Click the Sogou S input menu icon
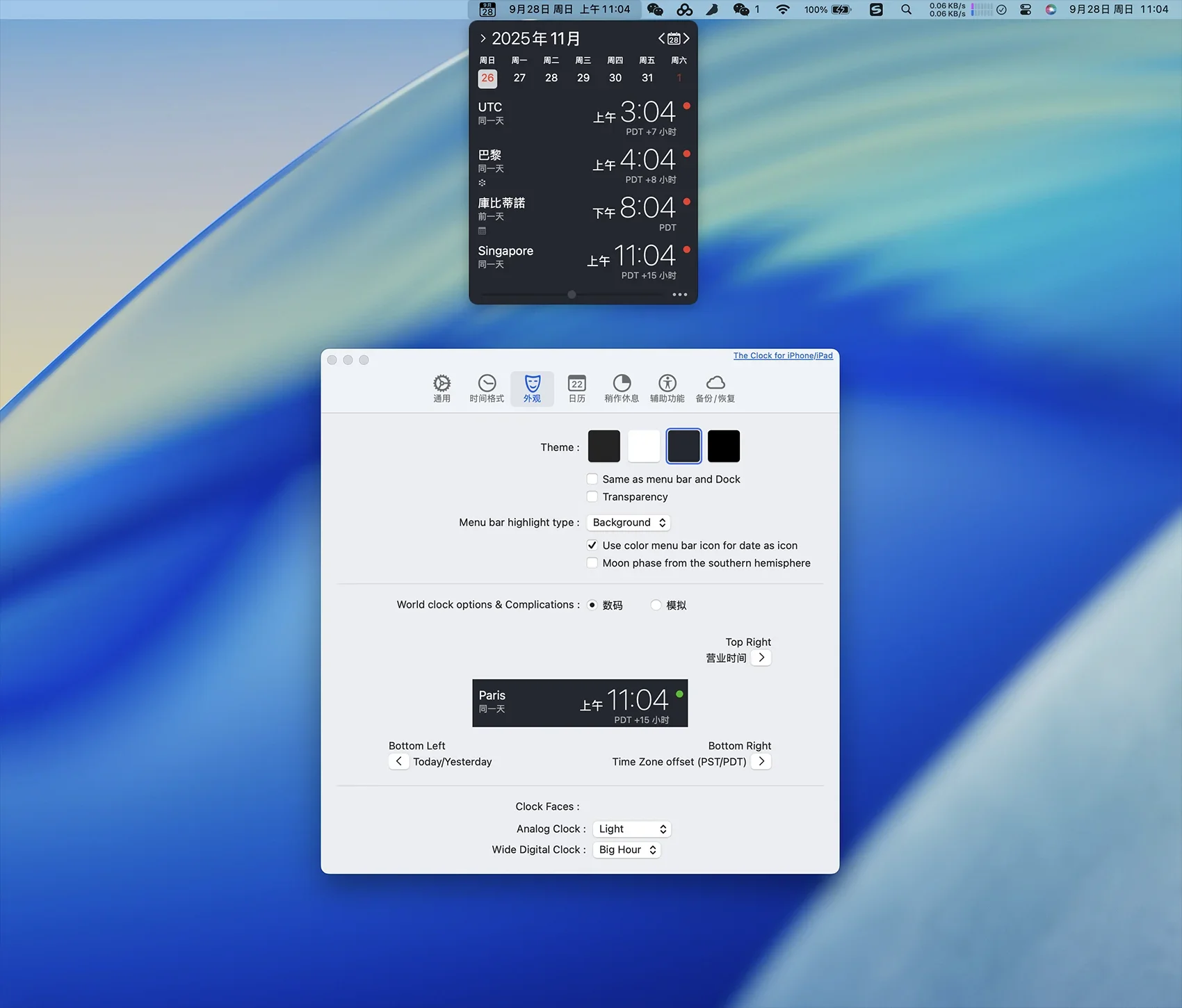 point(876,9)
